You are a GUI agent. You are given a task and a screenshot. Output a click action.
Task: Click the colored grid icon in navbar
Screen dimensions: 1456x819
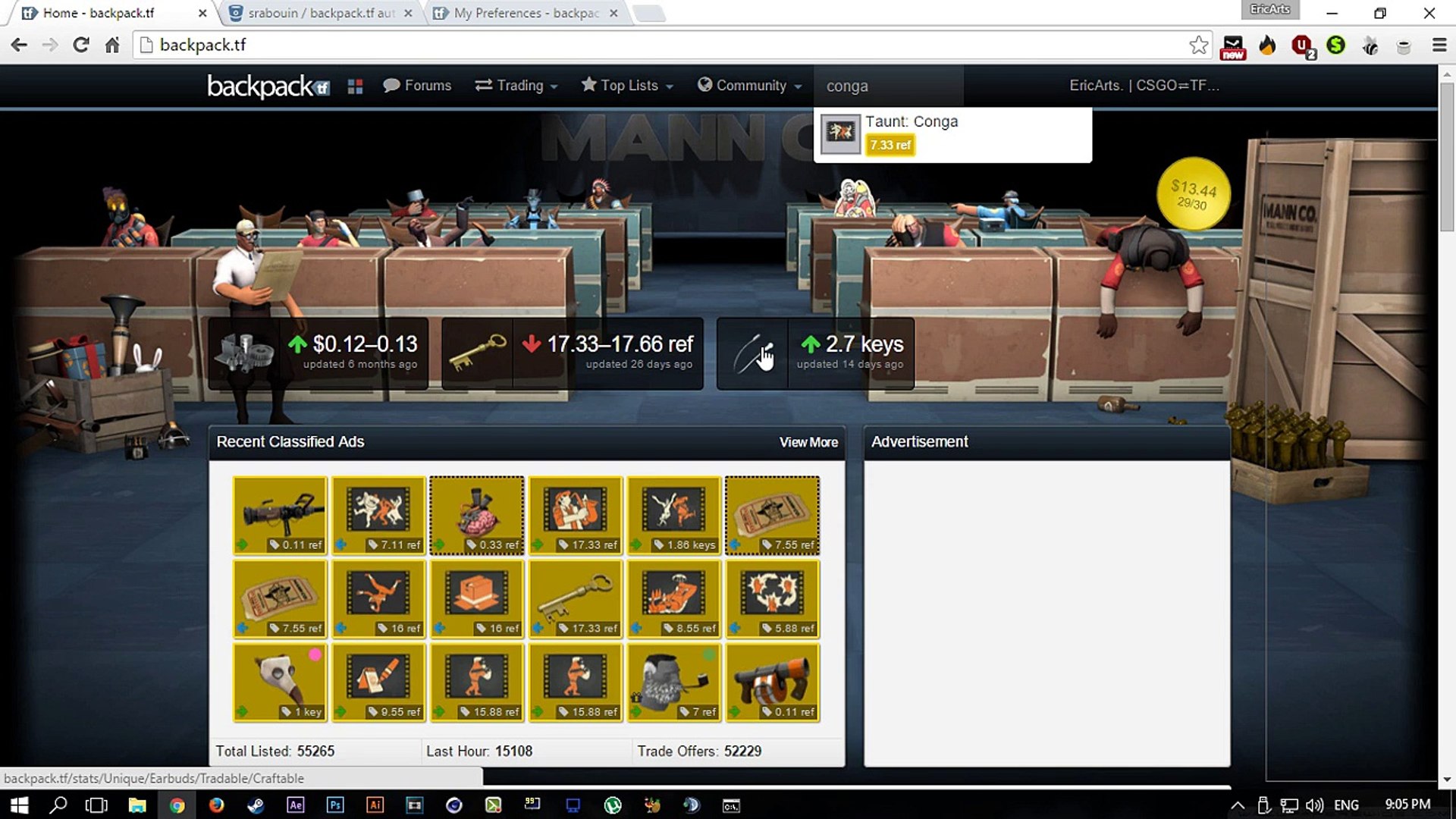click(x=355, y=86)
